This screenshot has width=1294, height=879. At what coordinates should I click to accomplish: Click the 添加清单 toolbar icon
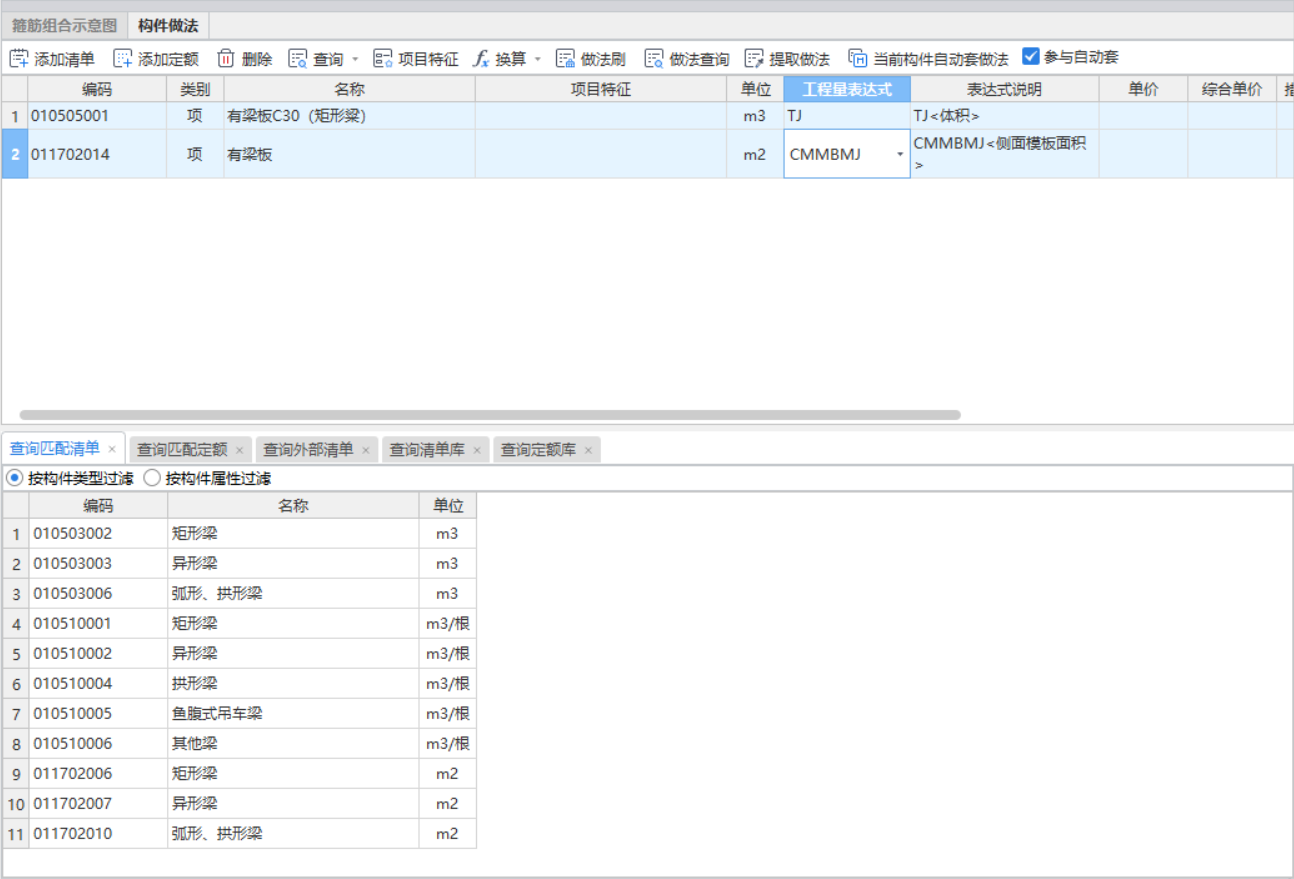tap(19, 59)
